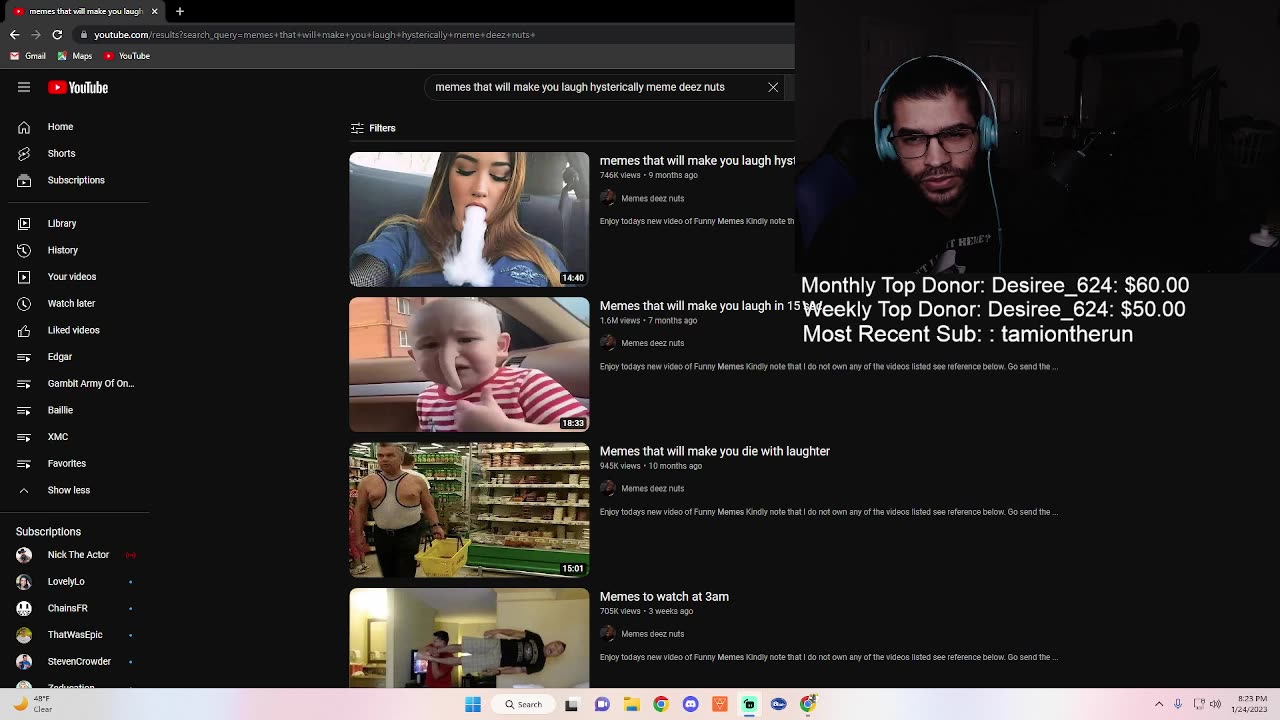Image resolution: width=1280 pixels, height=720 pixels.
Task: Click the YouTube logo
Action: click(78, 87)
